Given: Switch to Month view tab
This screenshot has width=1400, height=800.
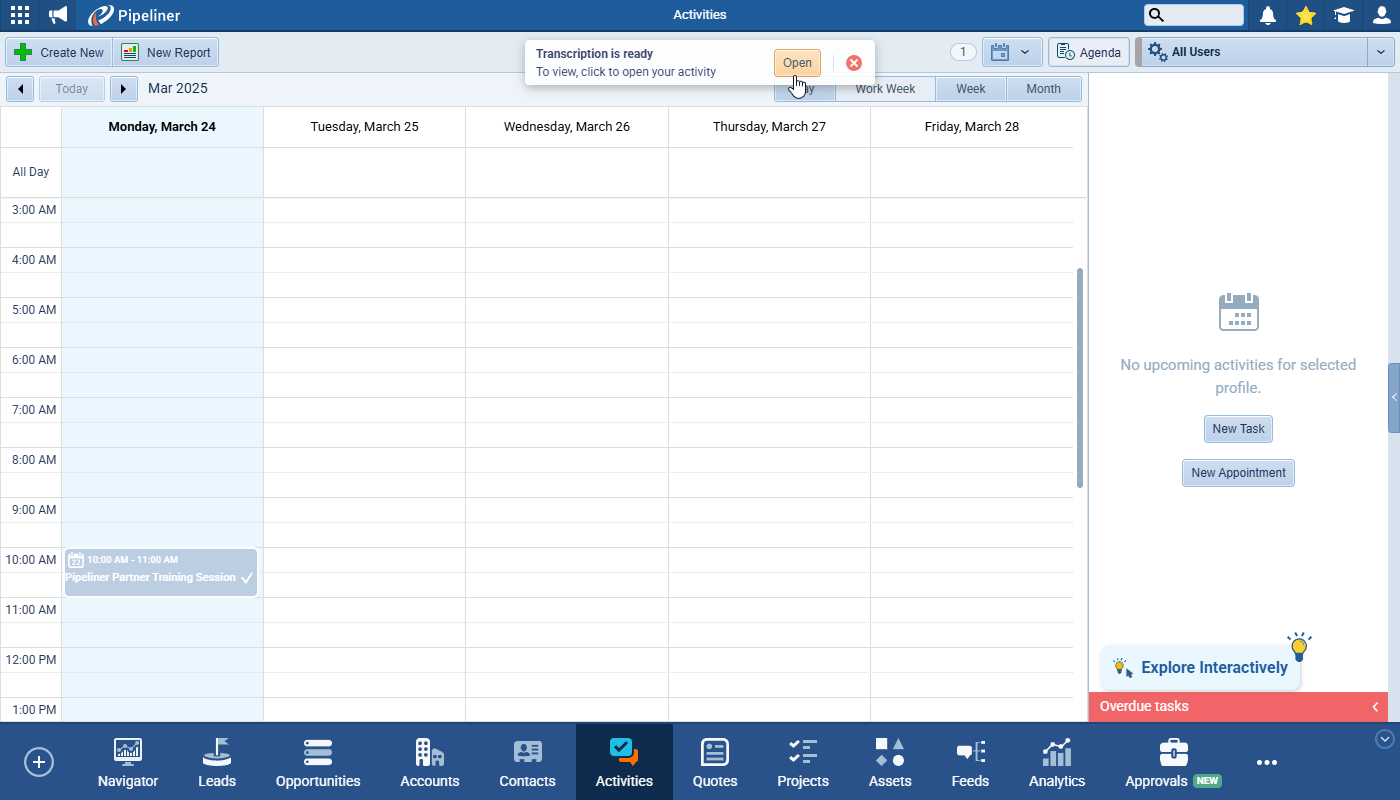Looking at the screenshot, I should click(x=1043, y=89).
